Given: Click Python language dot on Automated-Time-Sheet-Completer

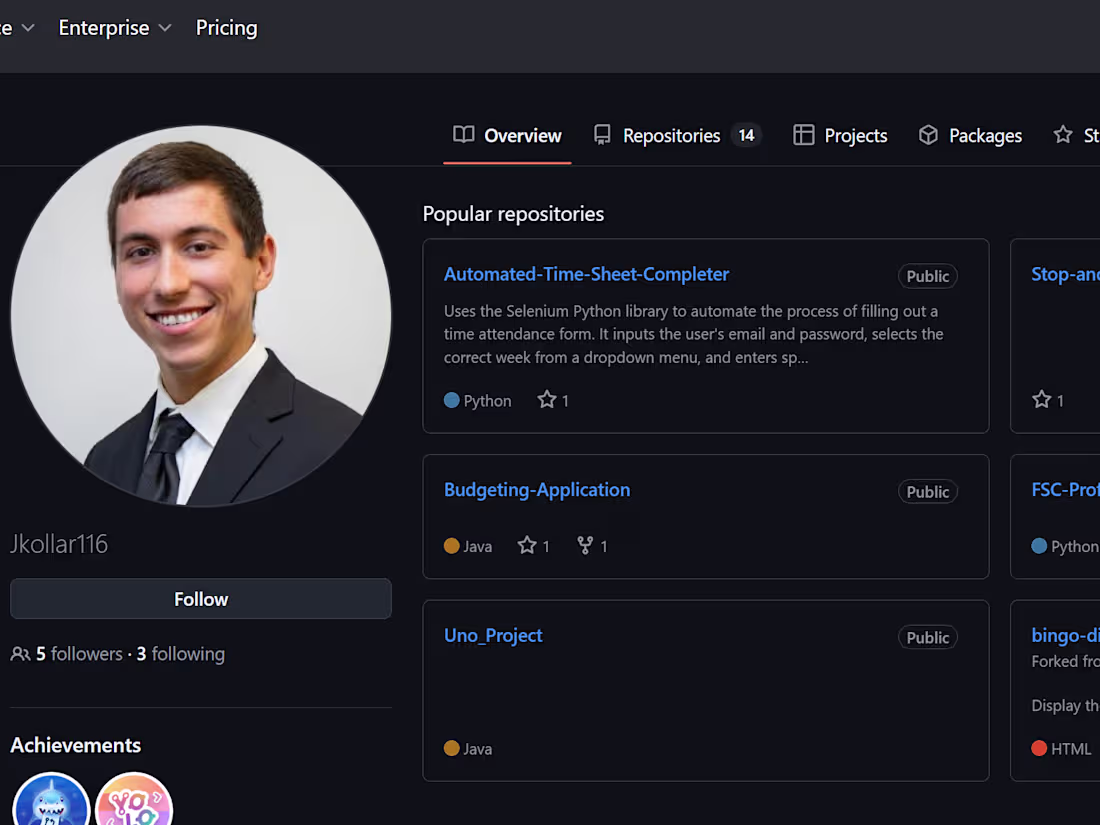Looking at the screenshot, I should (452, 401).
